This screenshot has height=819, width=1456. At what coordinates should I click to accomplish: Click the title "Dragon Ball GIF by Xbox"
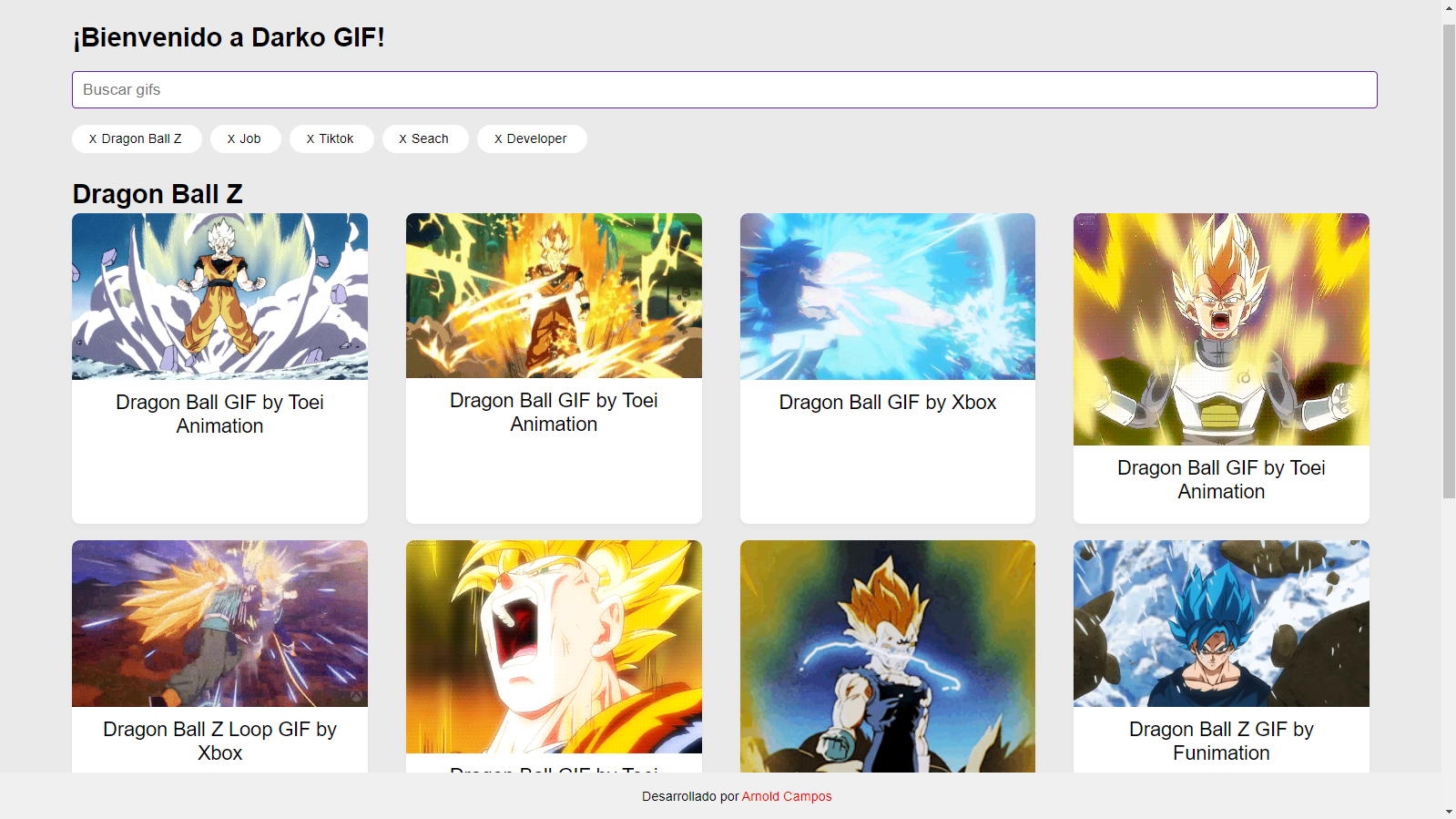888,403
